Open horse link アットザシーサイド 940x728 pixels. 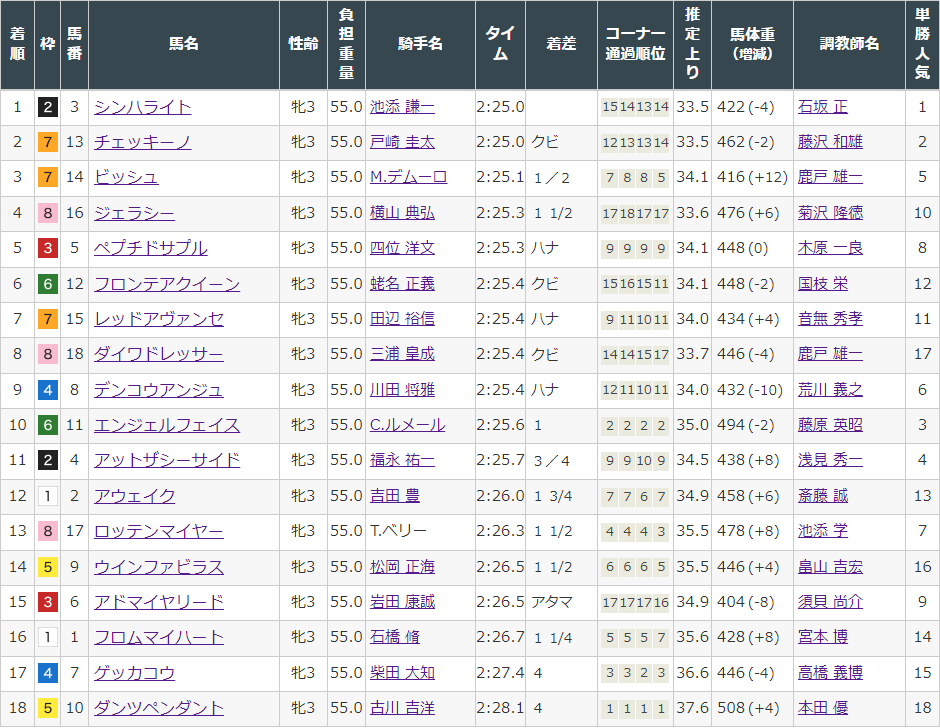click(x=167, y=461)
